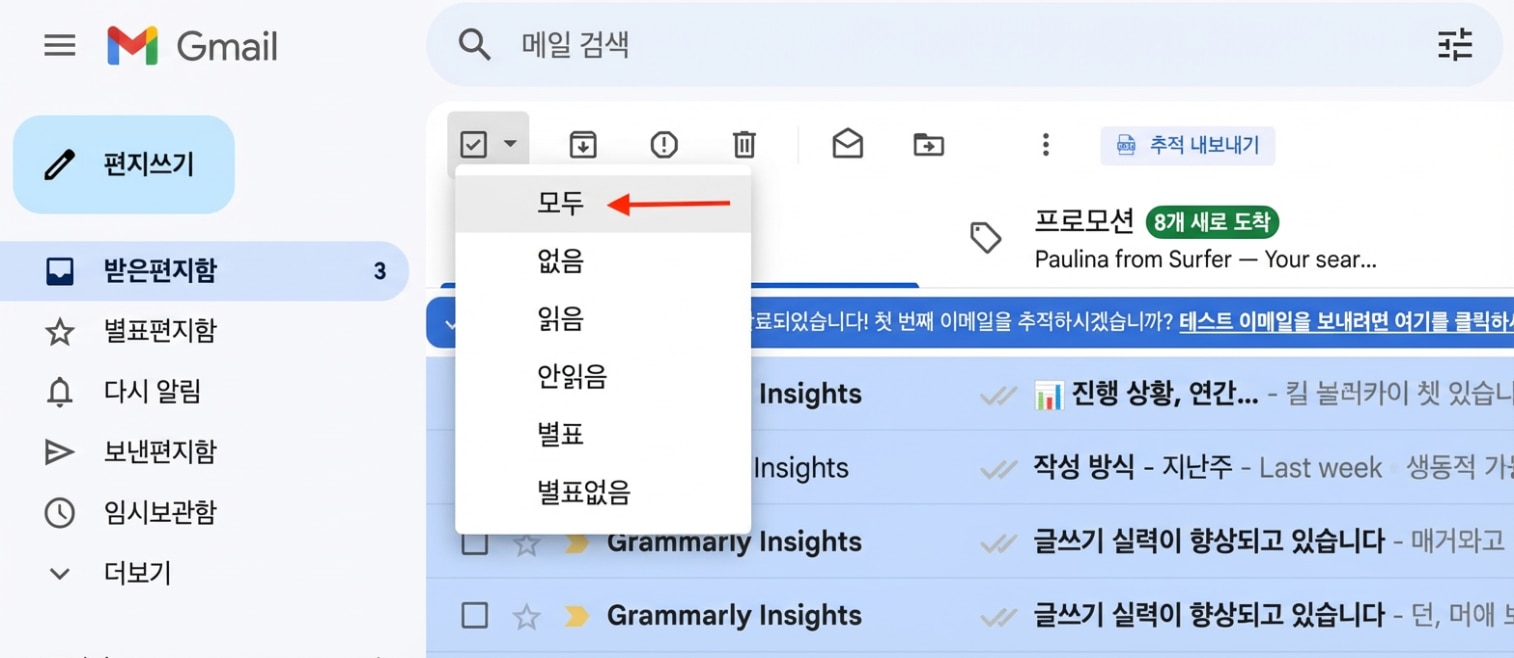Open the 프로모션 category tab
This screenshot has height=658, width=1514.
(x=1085, y=221)
